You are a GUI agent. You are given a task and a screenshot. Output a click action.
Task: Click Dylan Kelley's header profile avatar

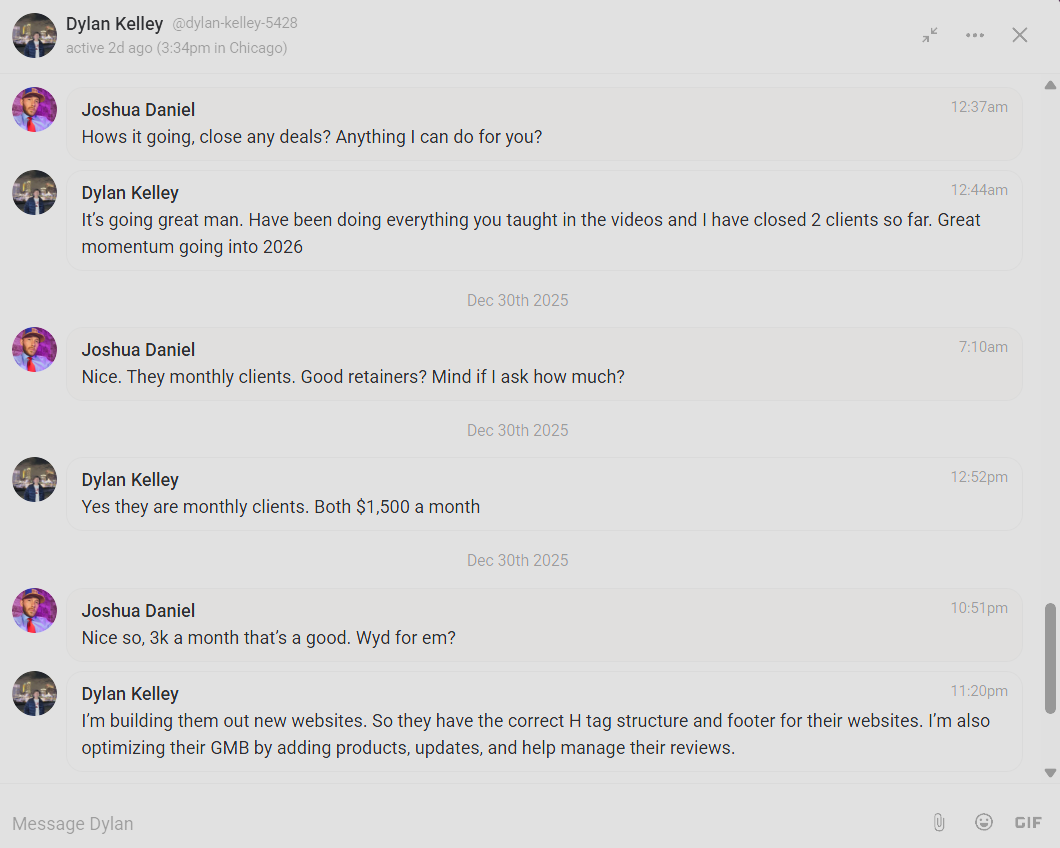[34, 35]
